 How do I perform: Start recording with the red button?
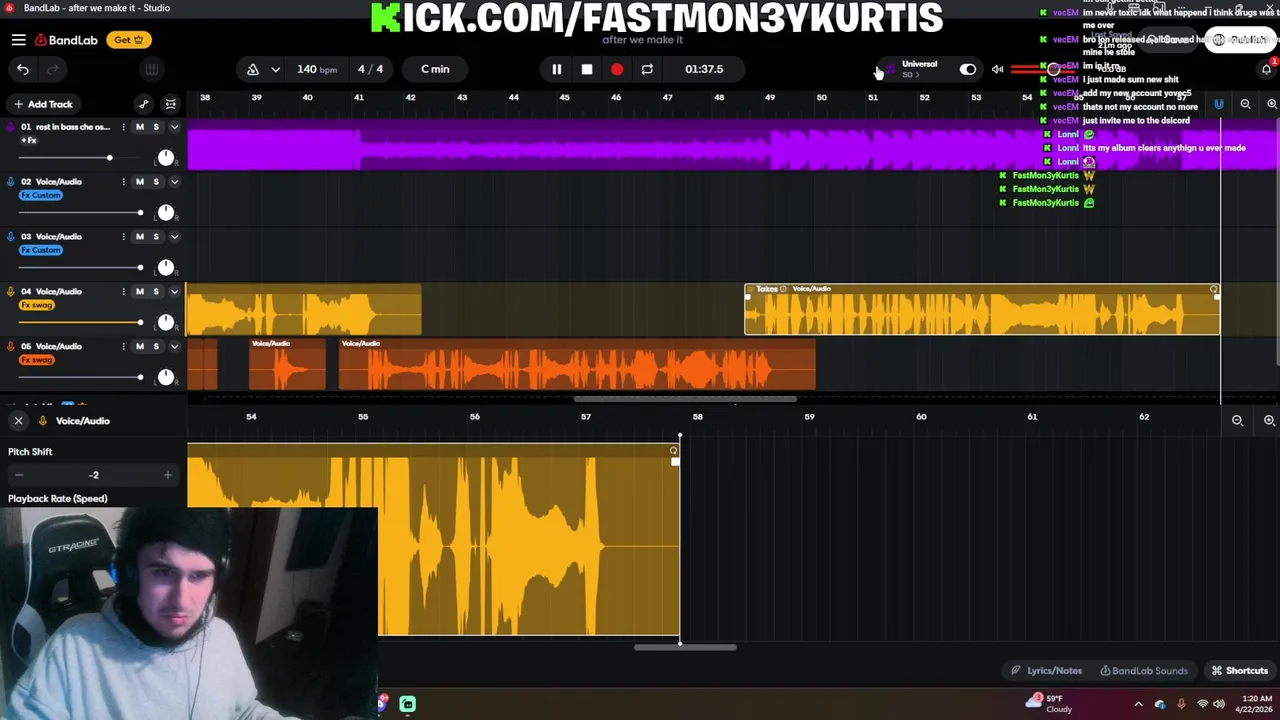pyautogui.click(x=617, y=69)
